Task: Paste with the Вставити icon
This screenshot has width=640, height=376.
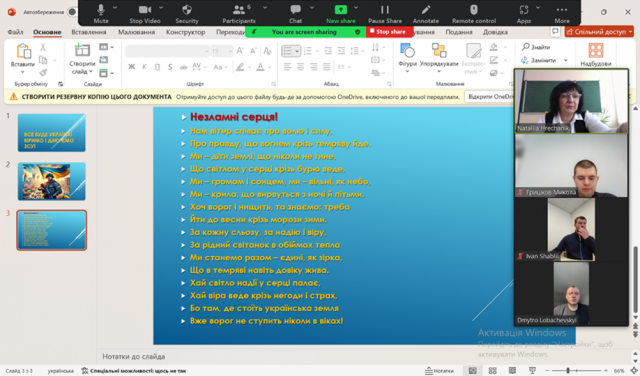Action: (23, 51)
